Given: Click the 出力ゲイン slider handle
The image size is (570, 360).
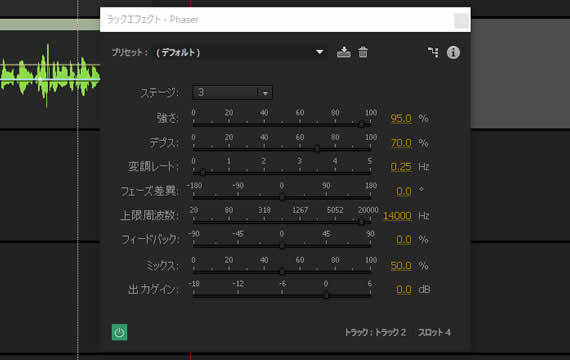Looking at the screenshot, I should 326,295.
